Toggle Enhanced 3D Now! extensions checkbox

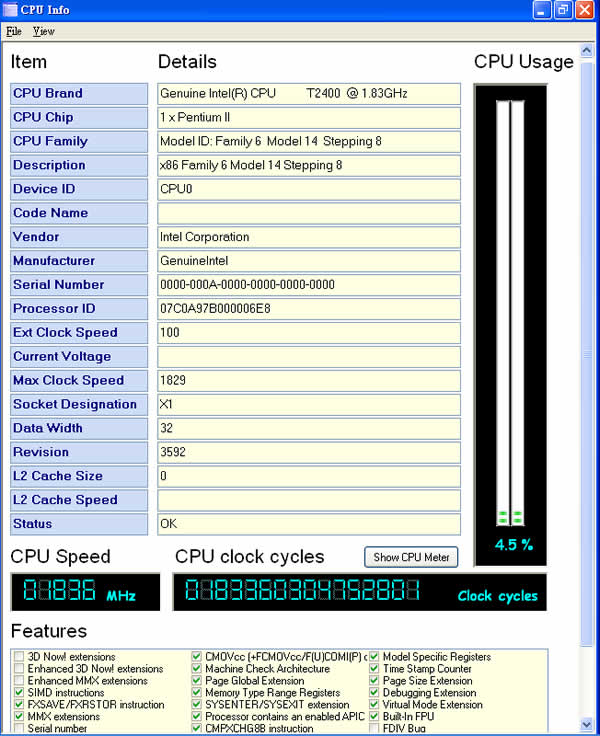coord(19,668)
